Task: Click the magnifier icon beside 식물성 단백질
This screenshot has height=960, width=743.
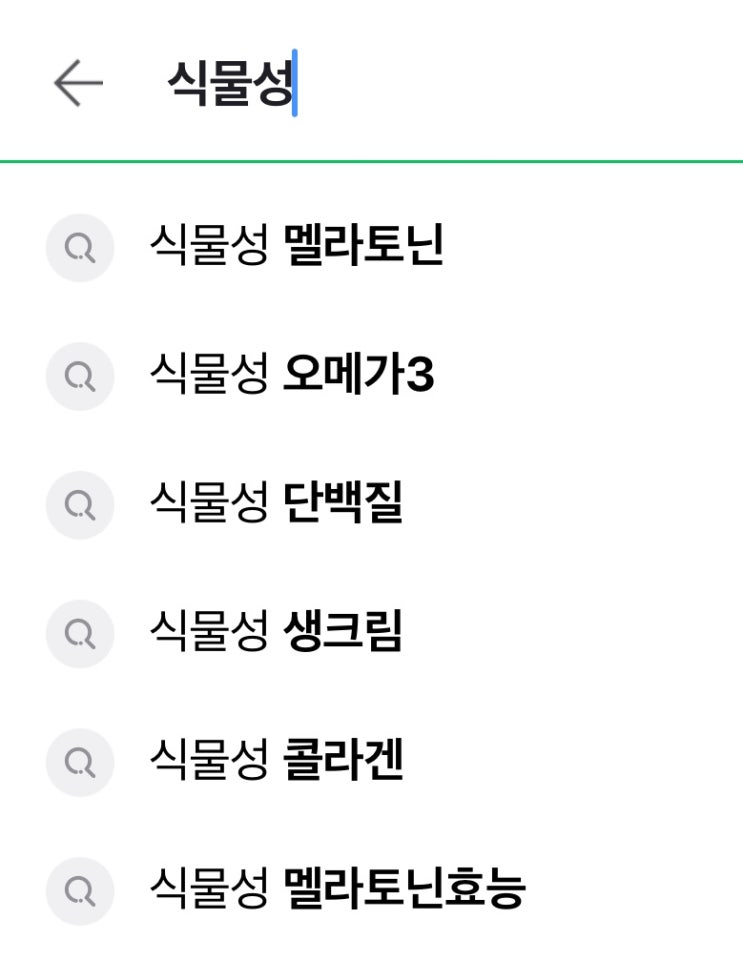Action: click(79, 505)
